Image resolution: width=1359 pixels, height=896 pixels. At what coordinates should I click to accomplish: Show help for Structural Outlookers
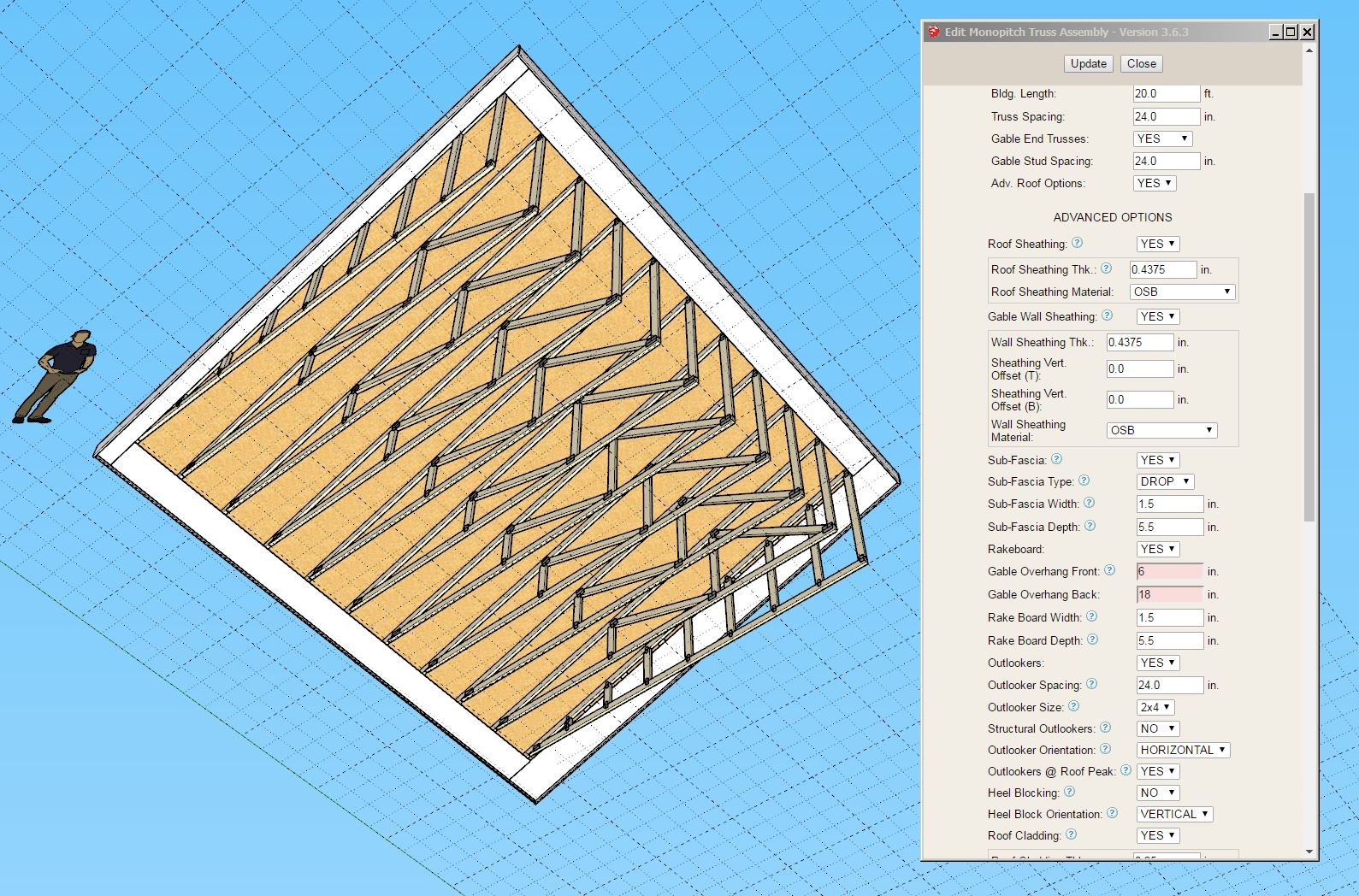click(x=1106, y=728)
